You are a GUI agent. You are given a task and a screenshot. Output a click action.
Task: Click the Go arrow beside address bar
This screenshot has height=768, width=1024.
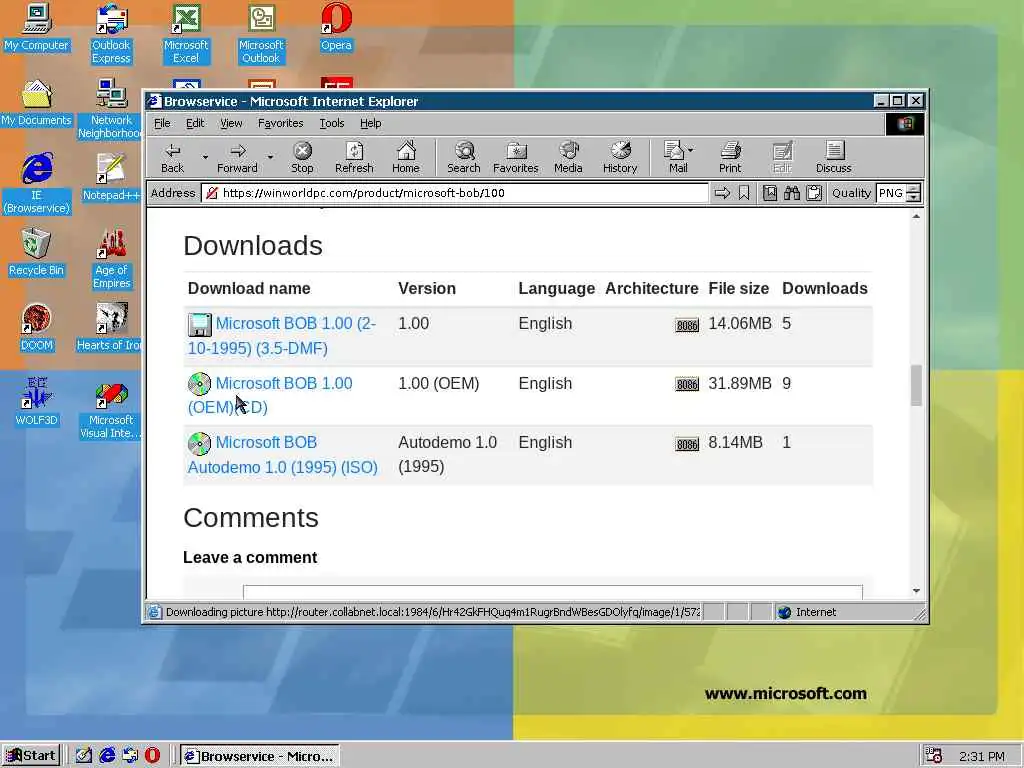(x=722, y=193)
